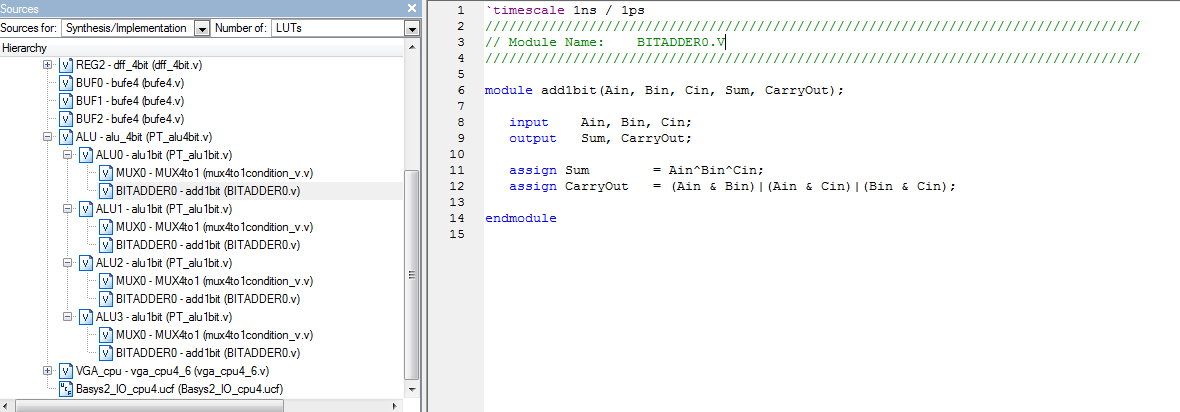This screenshot has height=412, width=1180.
Task: Expand the VGA_cpu vga_cpu4_6 node
Action: click(48, 371)
